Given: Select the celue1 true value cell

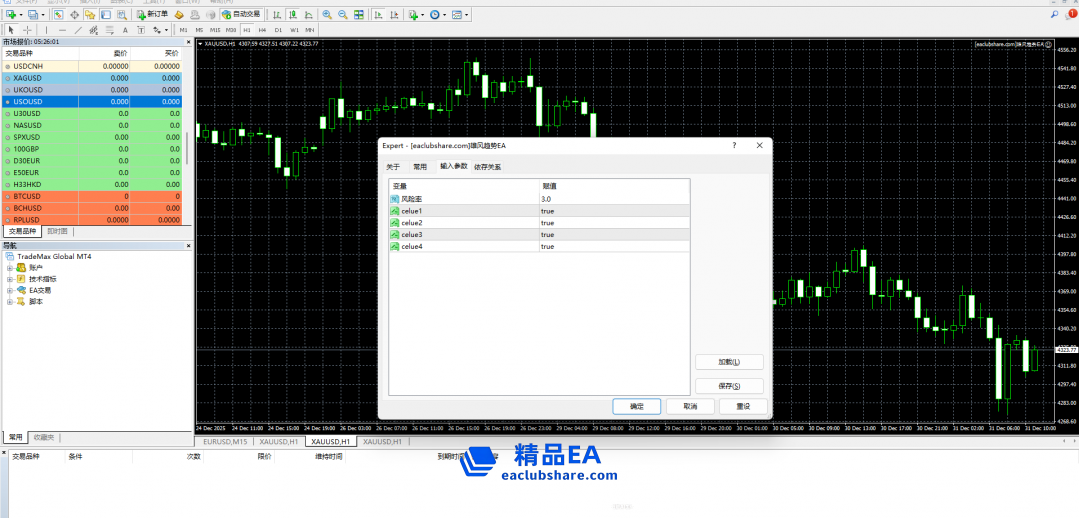Looking at the screenshot, I should (x=613, y=211).
